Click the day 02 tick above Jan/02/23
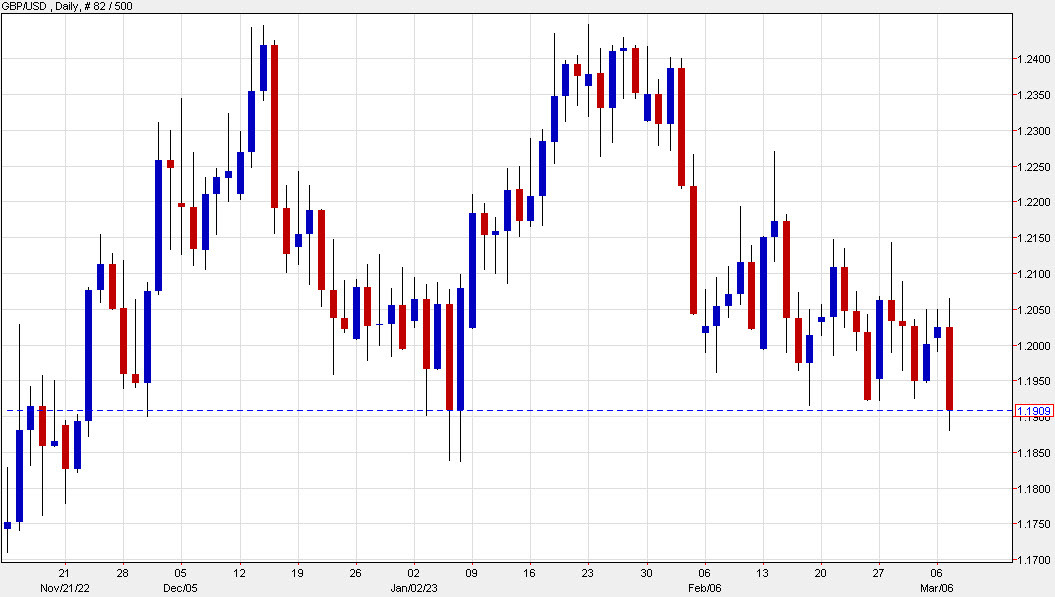Screen dimensions: 1055x597 (414, 573)
